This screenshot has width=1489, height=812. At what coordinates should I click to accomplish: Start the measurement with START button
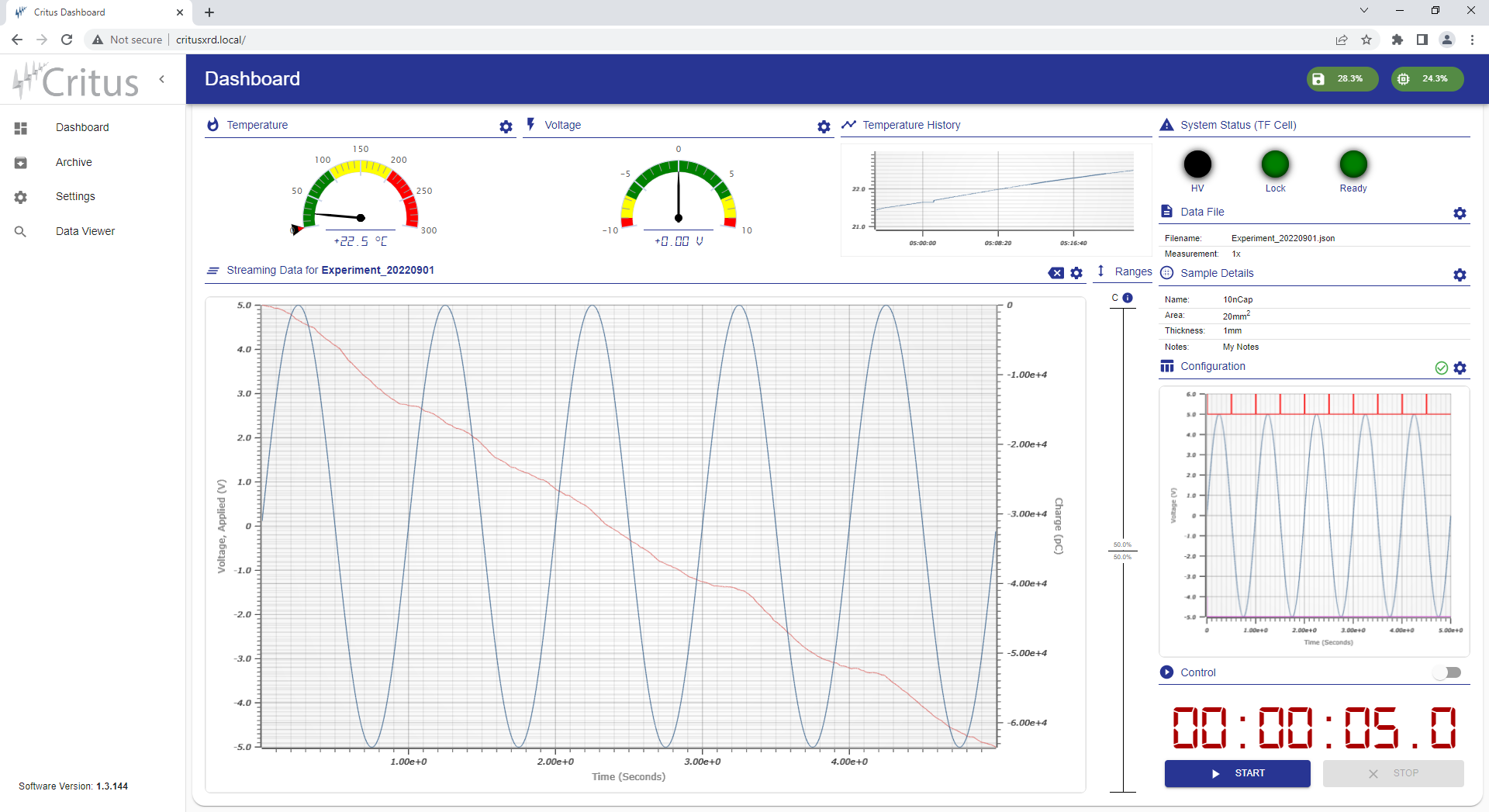[x=1238, y=773]
